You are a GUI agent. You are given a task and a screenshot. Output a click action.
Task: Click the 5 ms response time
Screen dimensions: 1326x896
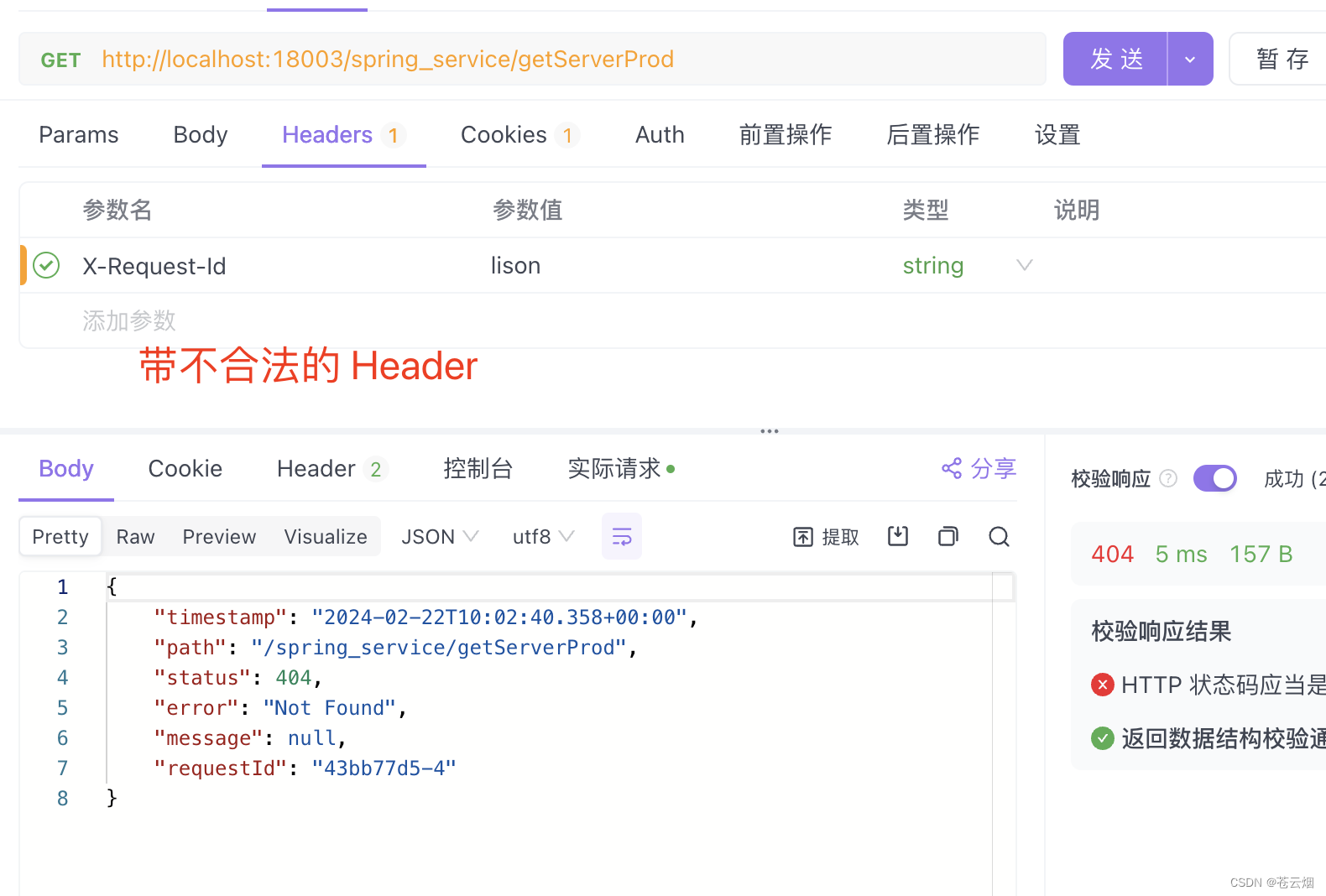coord(1181,554)
